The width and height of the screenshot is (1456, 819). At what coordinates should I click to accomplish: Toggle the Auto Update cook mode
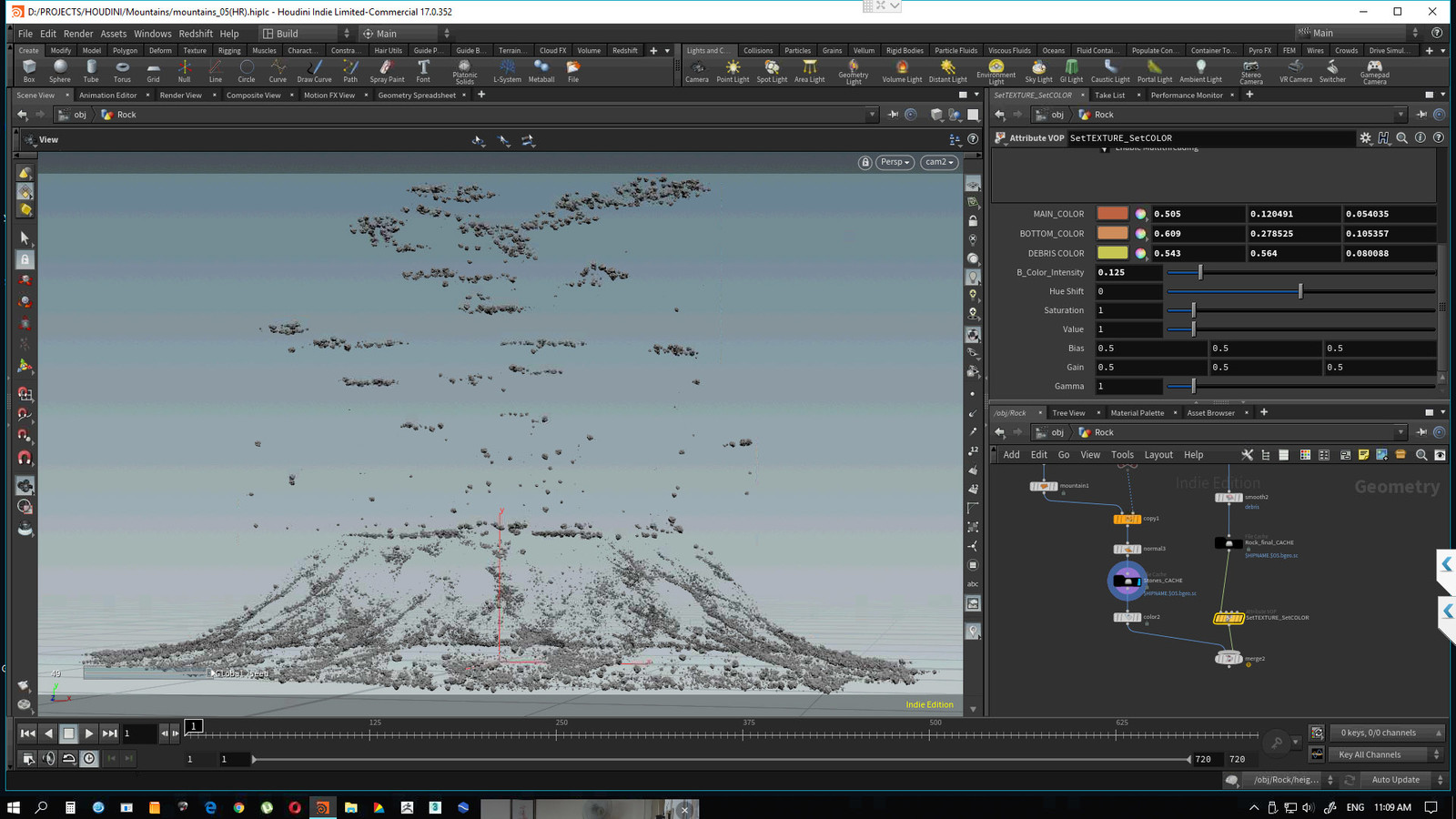[x=1395, y=780]
